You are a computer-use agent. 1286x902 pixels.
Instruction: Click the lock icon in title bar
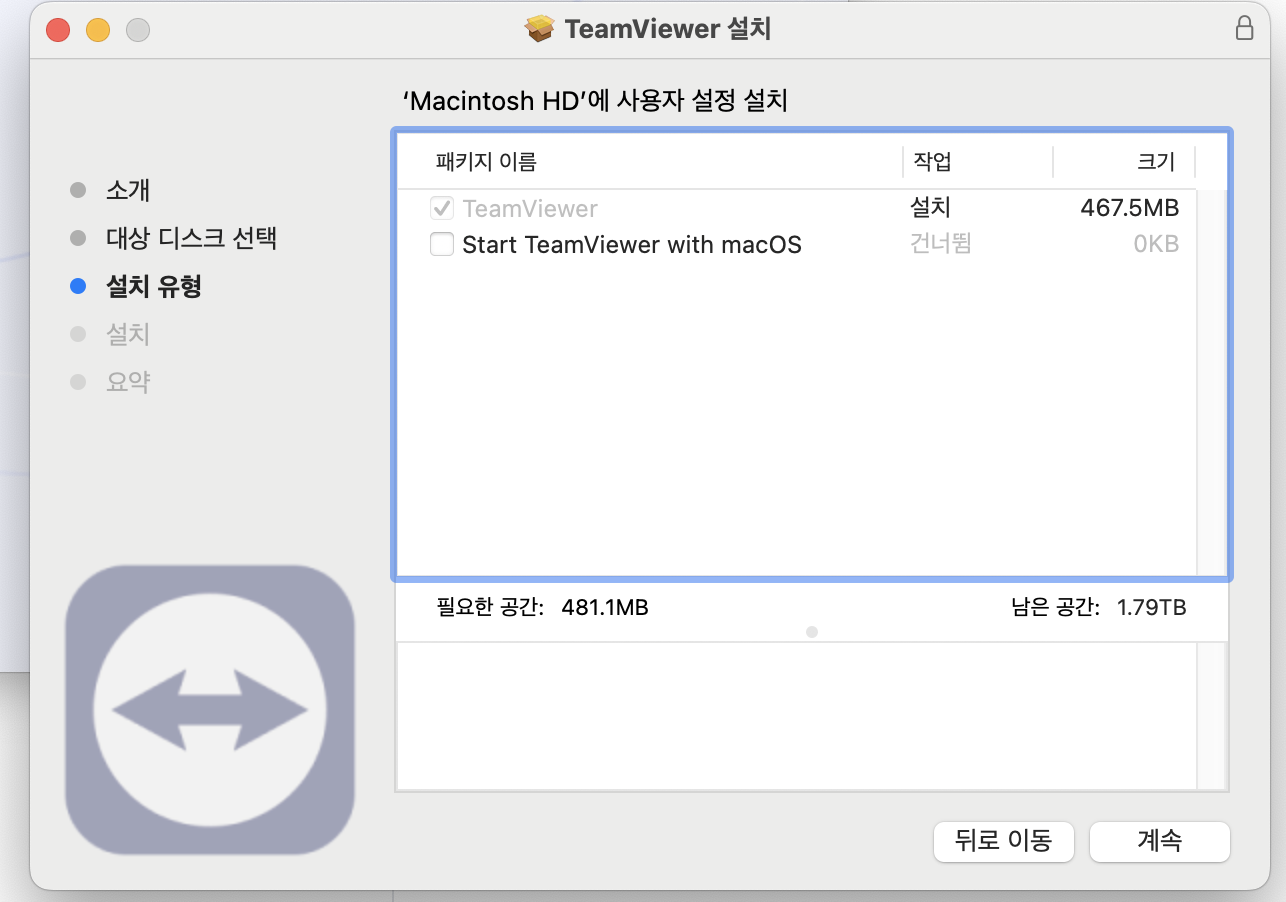click(1244, 28)
